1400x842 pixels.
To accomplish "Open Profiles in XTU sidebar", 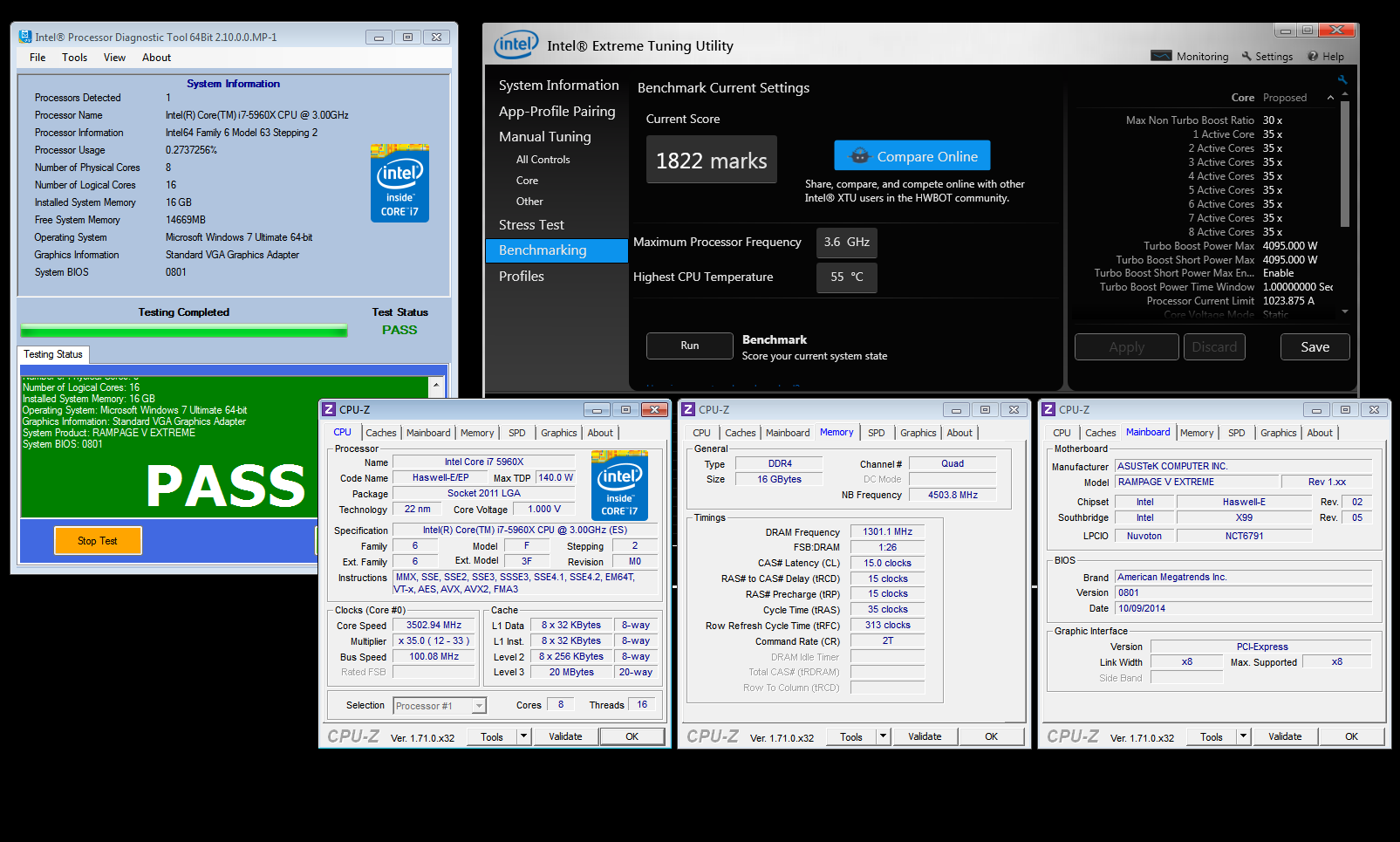I will click(521, 277).
